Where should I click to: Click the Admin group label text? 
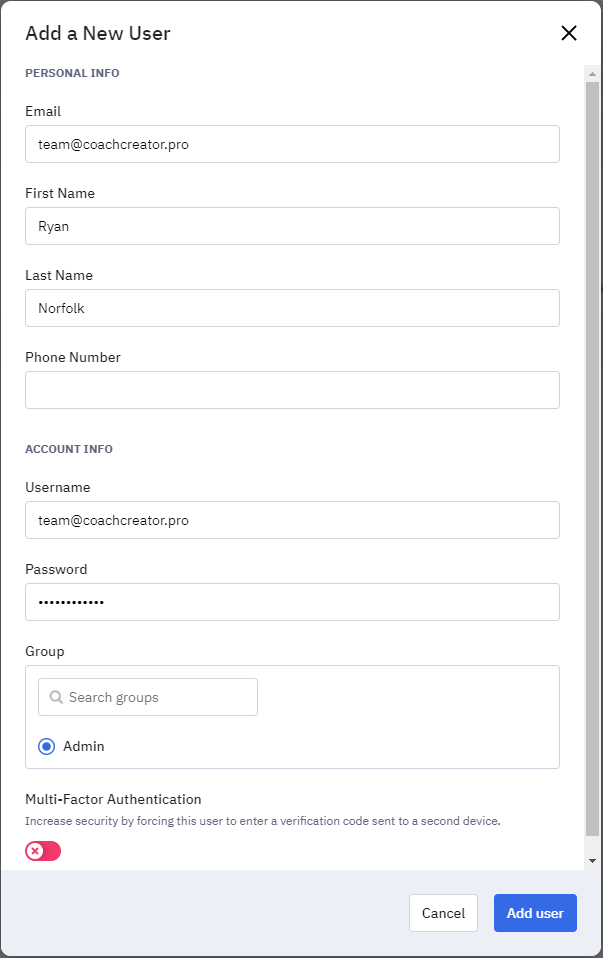(86, 746)
